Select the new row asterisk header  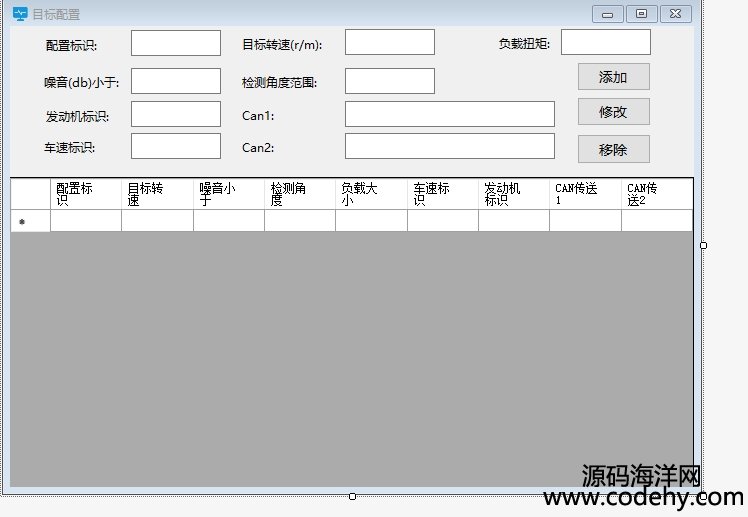coord(31,221)
